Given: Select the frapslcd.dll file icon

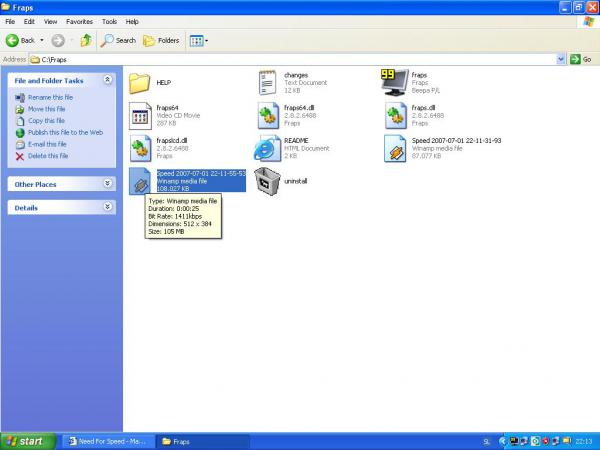Looking at the screenshot, I should pyautogui.click(x=139, y=148).
